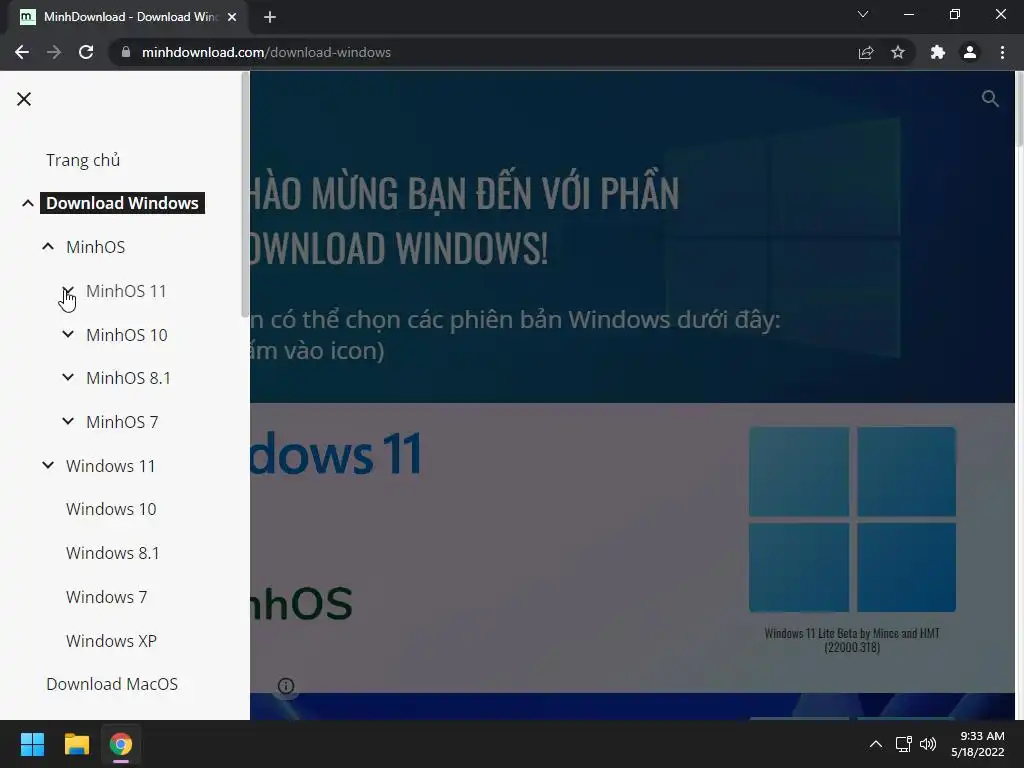Go back with the browser back arrow
The width and height of the screenshot is (1024, 768).
click(x=22, y=52)
